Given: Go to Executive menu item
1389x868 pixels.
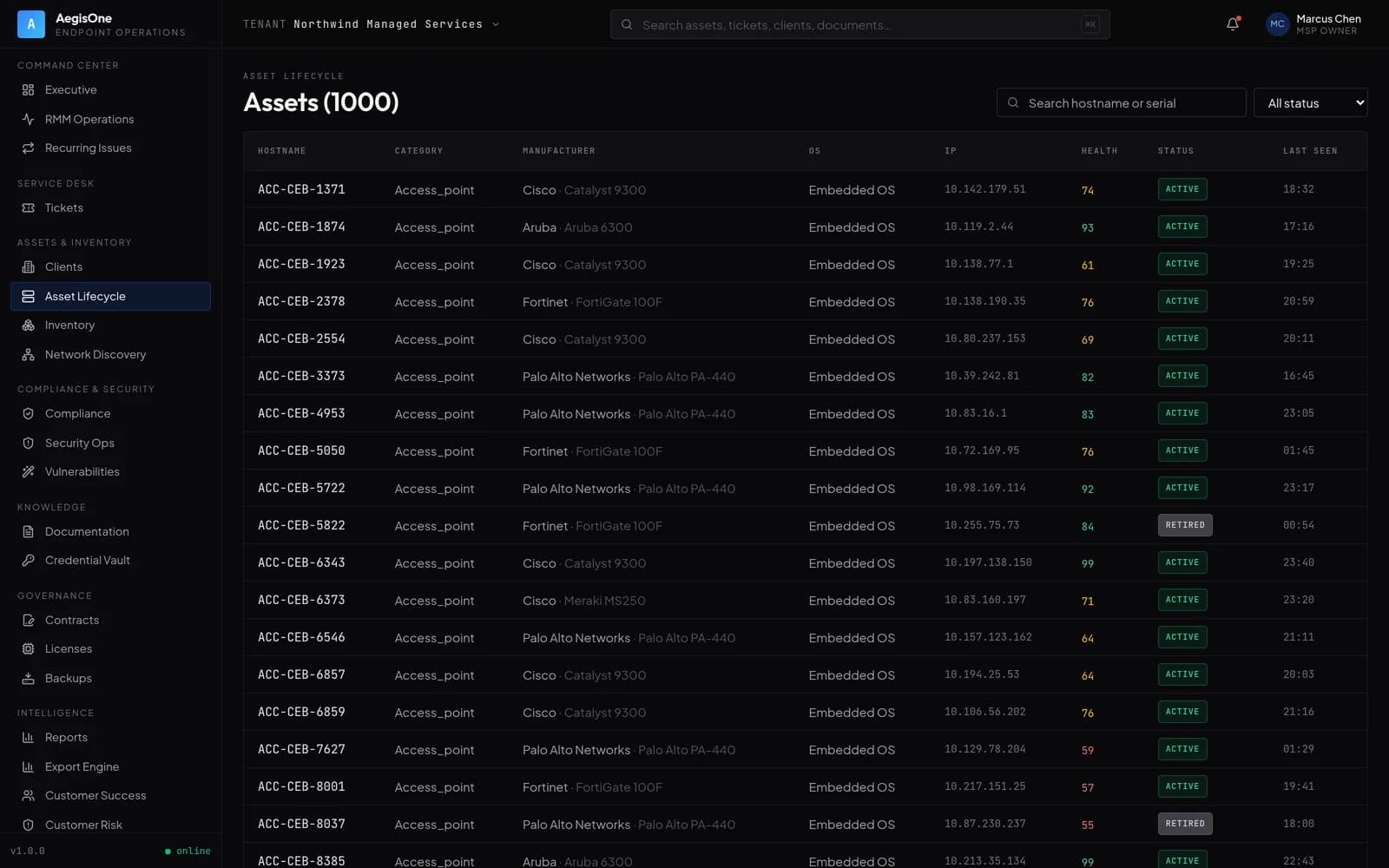Looking at the screenshot, I should (x=110, y=90).
